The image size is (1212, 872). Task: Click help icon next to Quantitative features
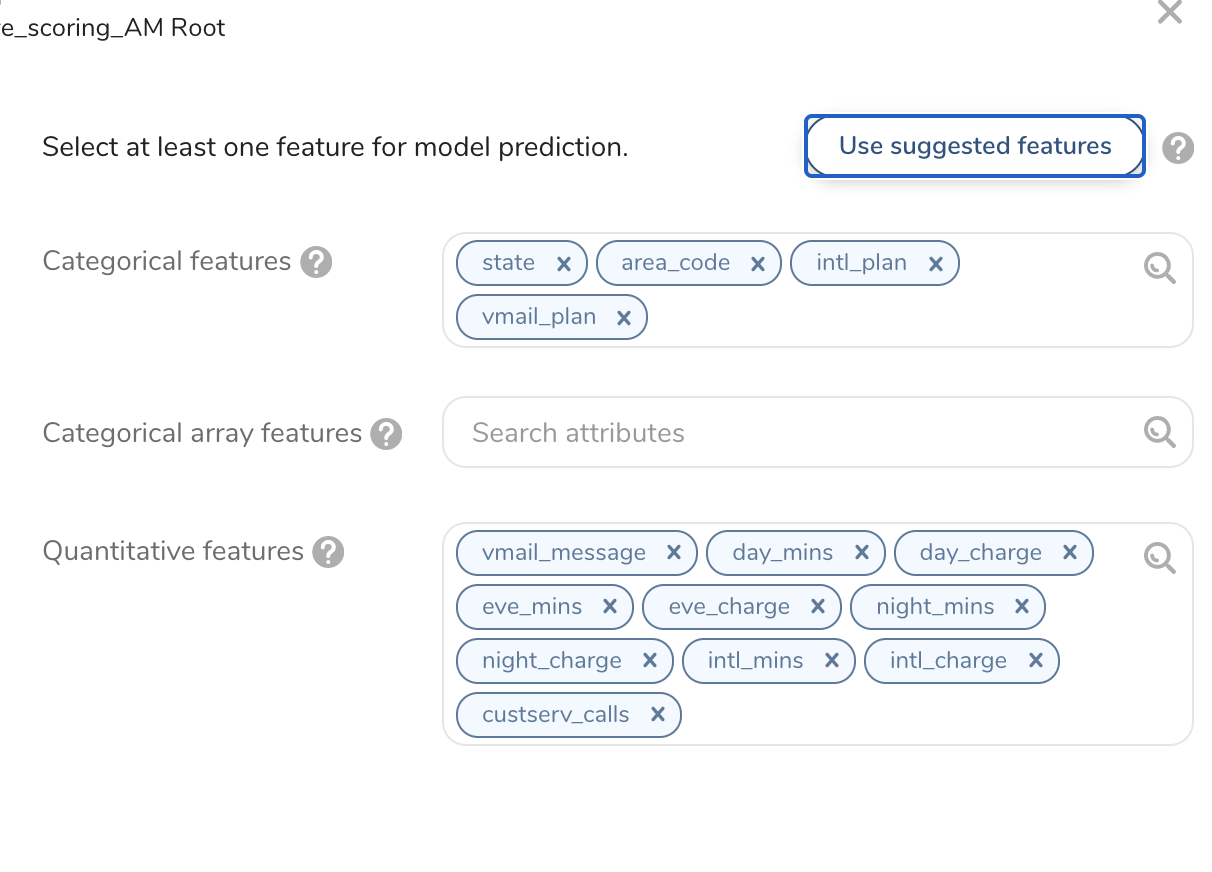(328, 552)
